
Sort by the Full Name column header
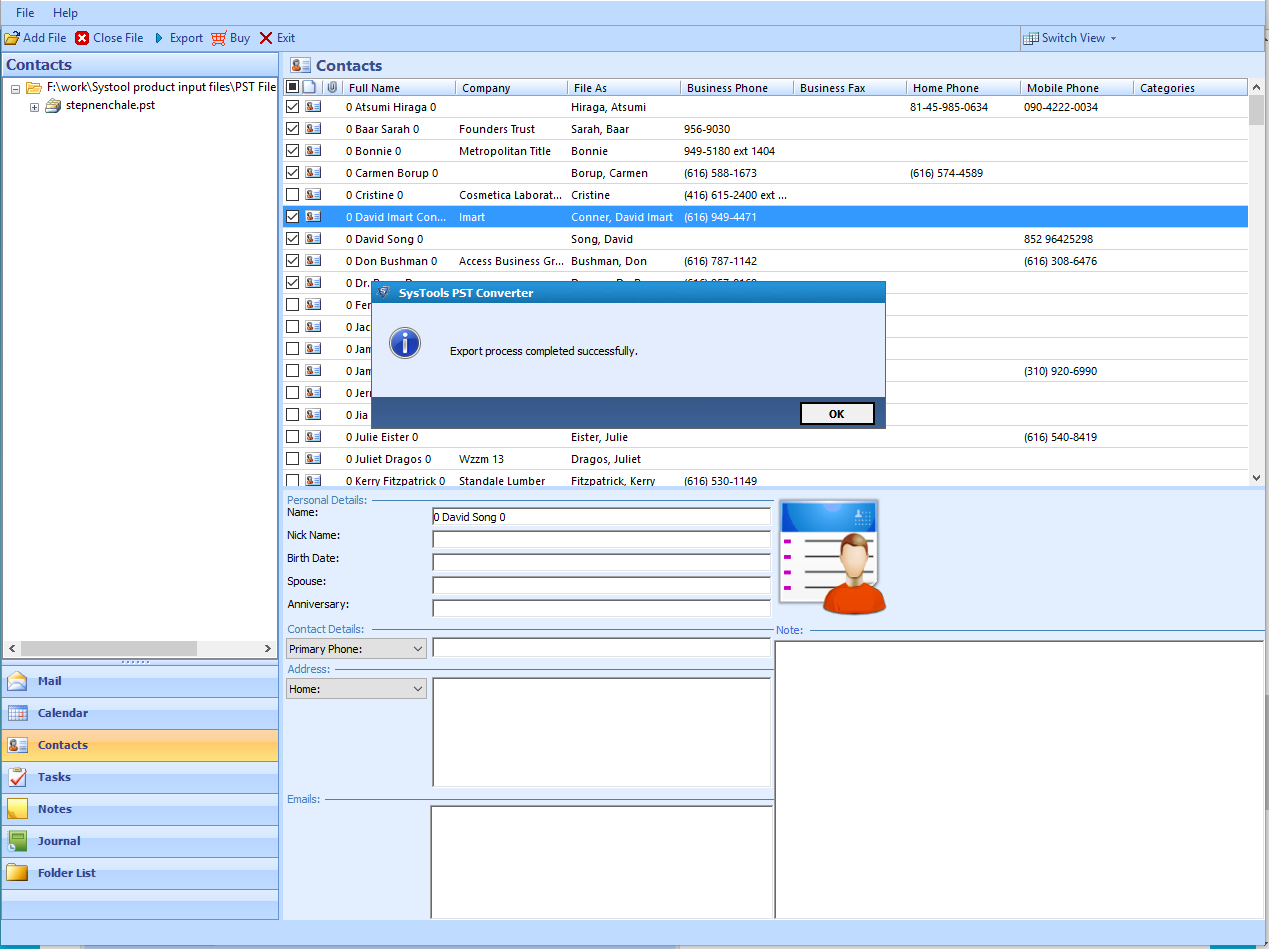398,88
